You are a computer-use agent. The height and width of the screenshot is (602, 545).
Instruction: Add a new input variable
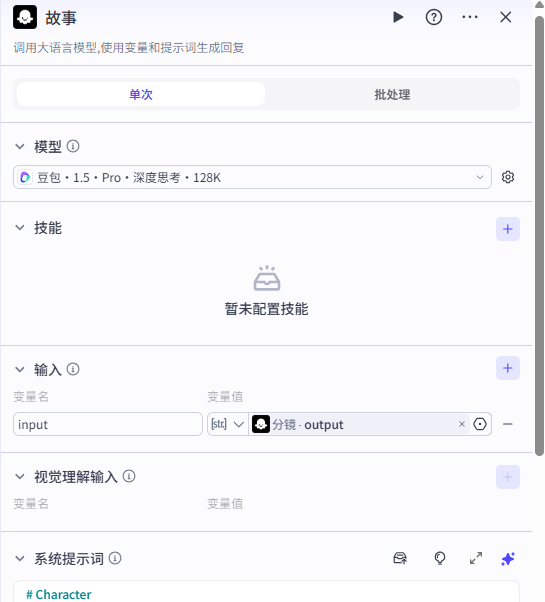[508, 368]
